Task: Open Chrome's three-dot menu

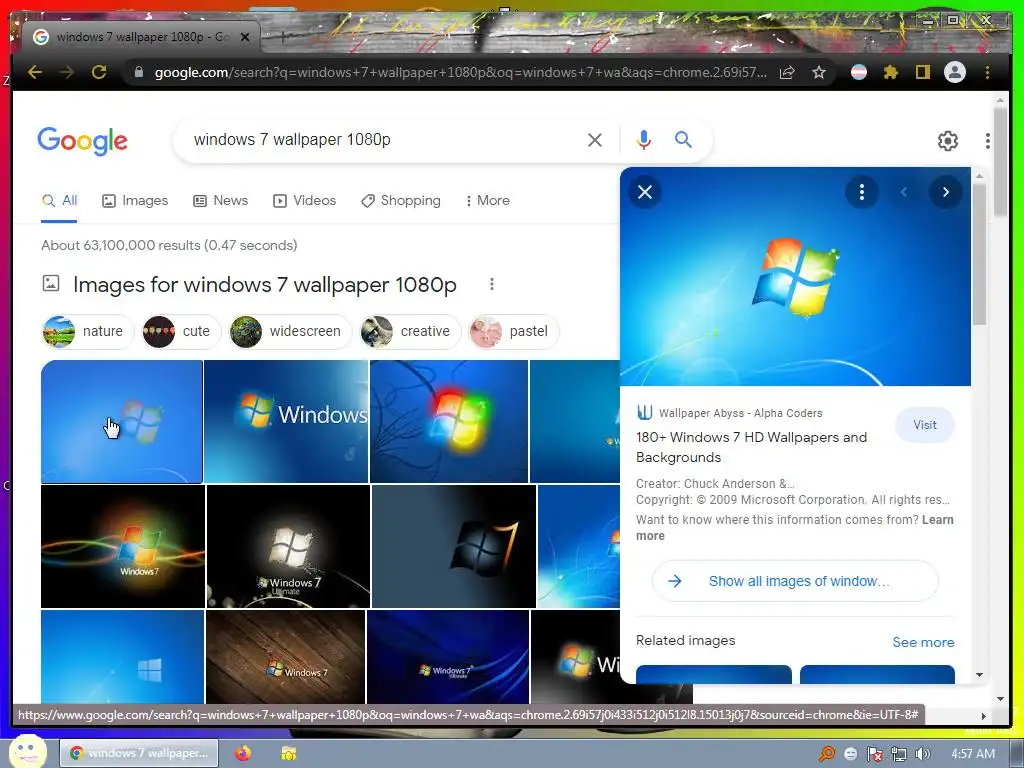Action: tap(987, 72)
